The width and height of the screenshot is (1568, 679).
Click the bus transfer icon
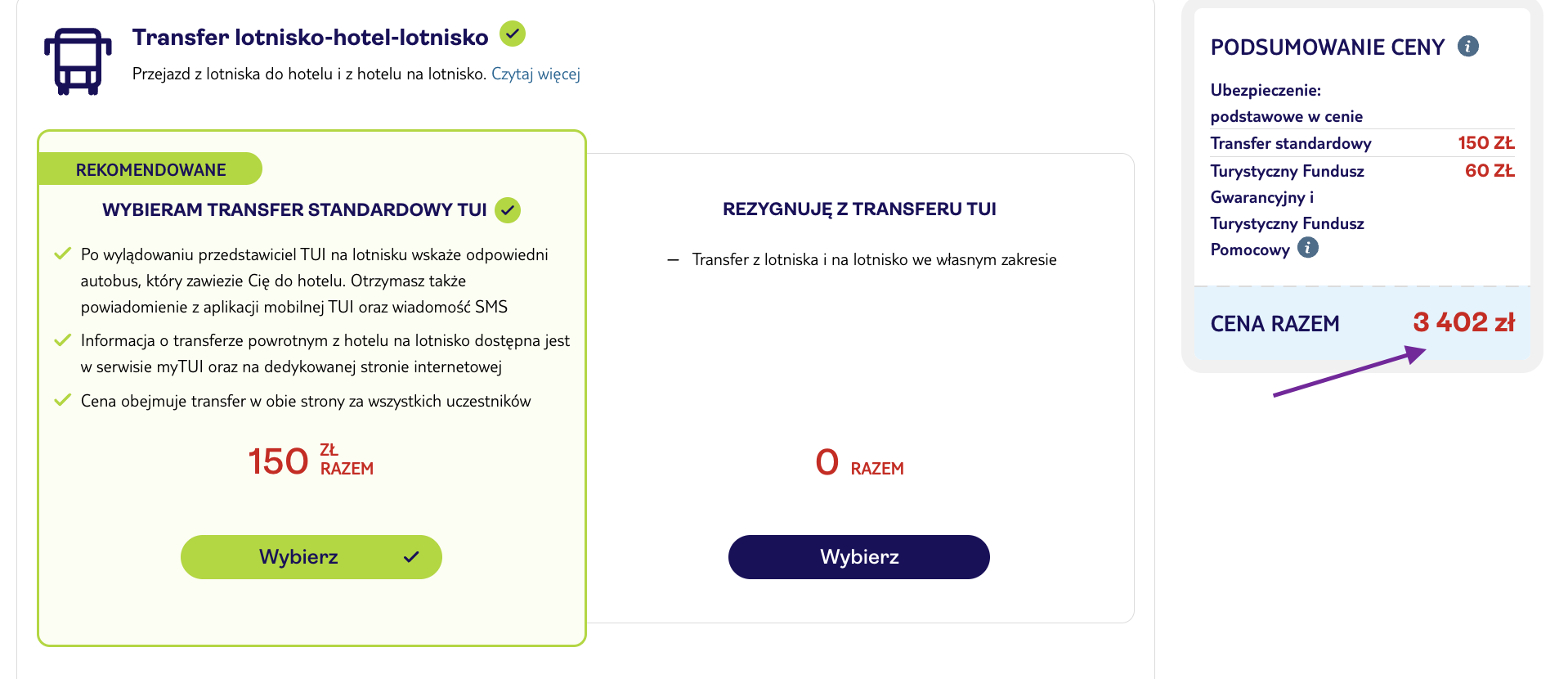pos(78,60)
